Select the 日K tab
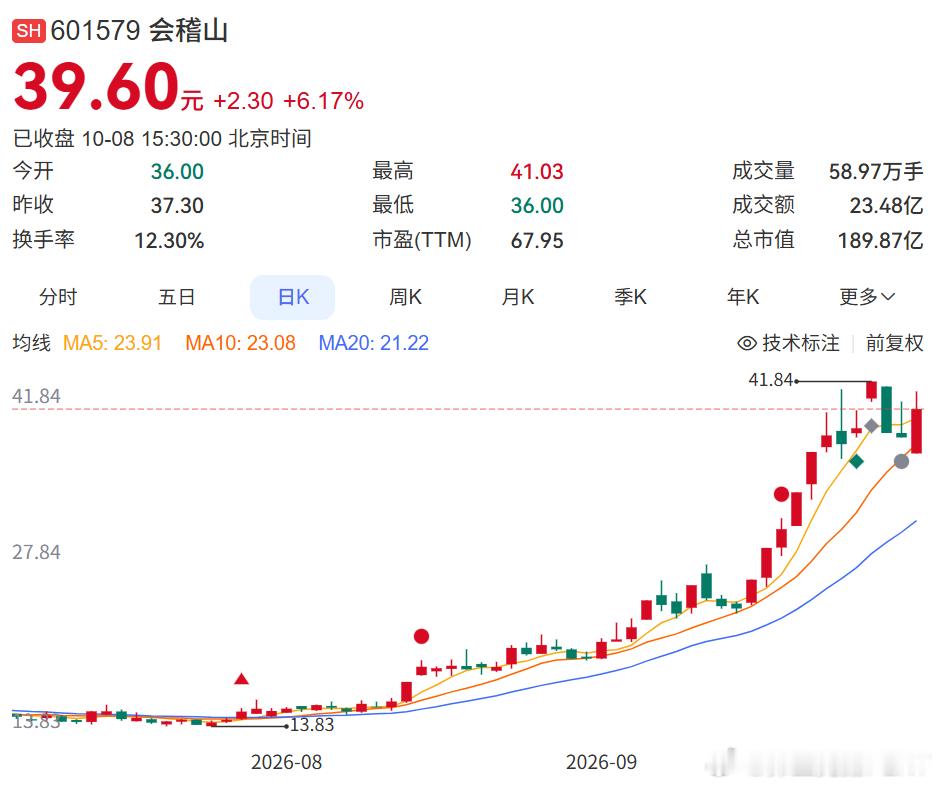Screen dimensions: 939x786 tap(293, 297)
